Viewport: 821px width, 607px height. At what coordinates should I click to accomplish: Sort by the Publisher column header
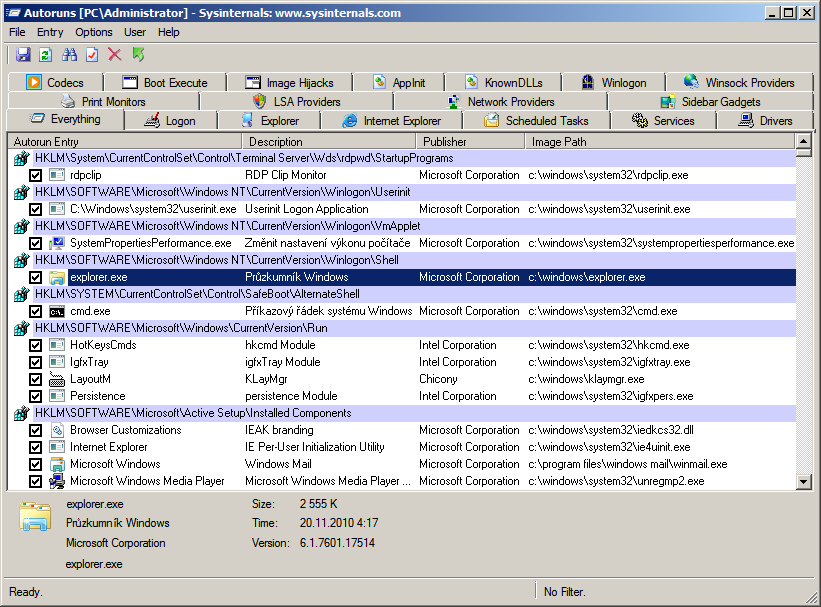[470, 142]
